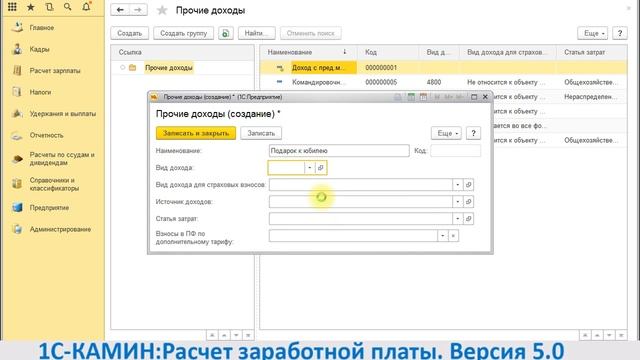Open the History icon in top panel
The height and width of the screenshot is (360, 640).
49,7
